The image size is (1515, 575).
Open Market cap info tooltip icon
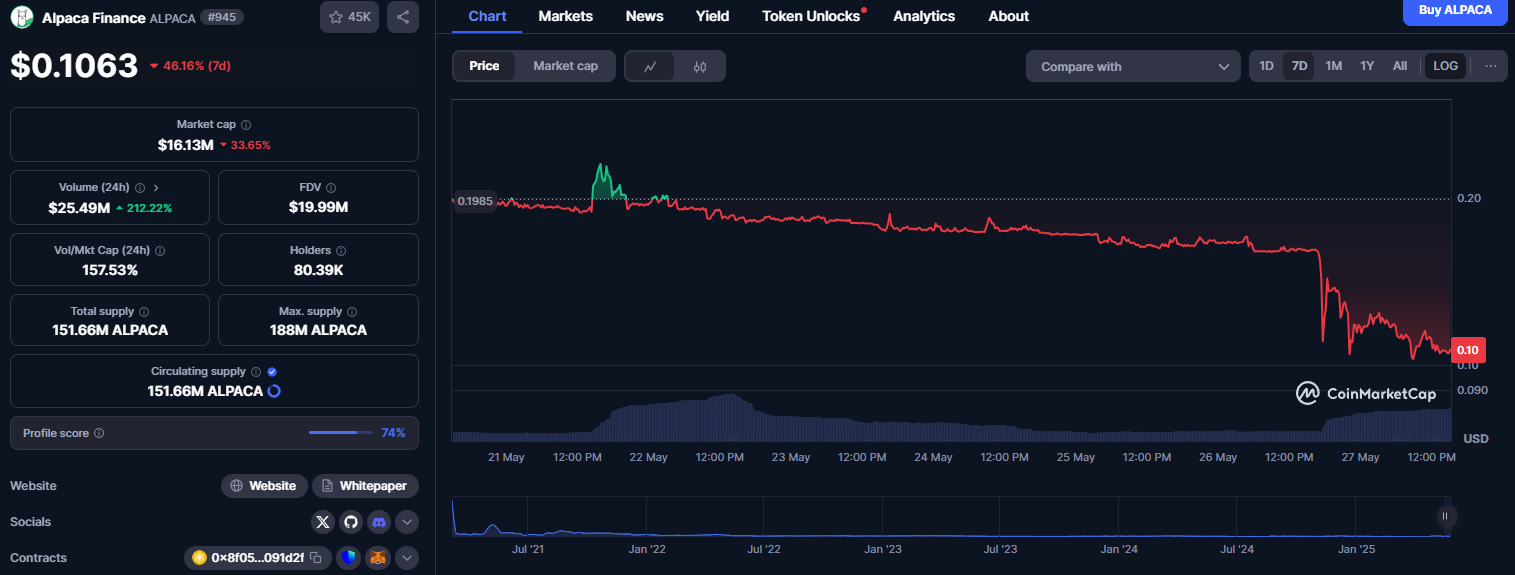click(x=246, y=125)
